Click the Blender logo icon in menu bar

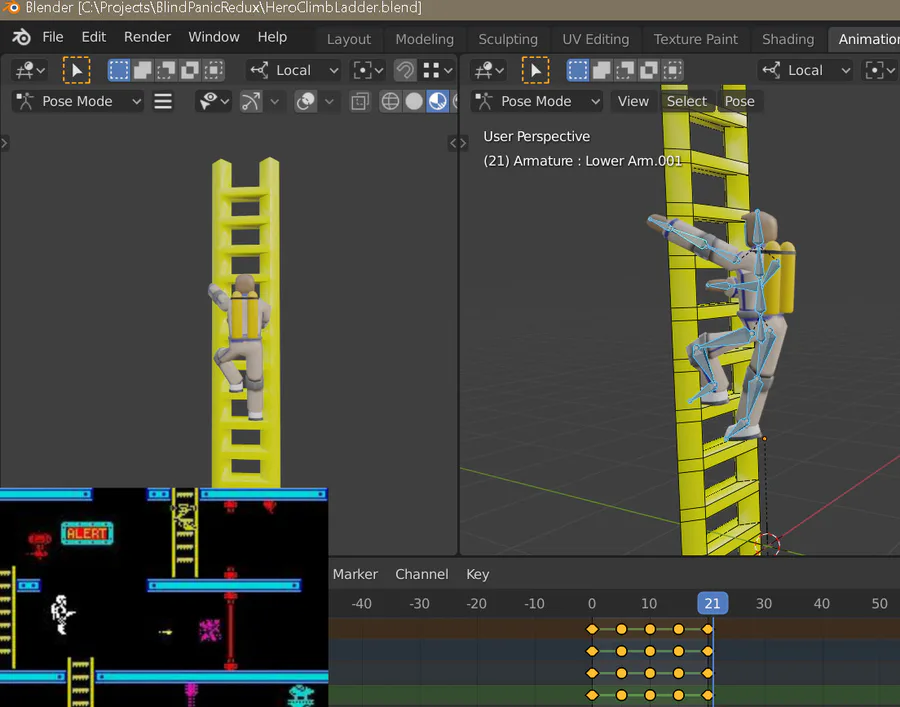click(21, 37)
